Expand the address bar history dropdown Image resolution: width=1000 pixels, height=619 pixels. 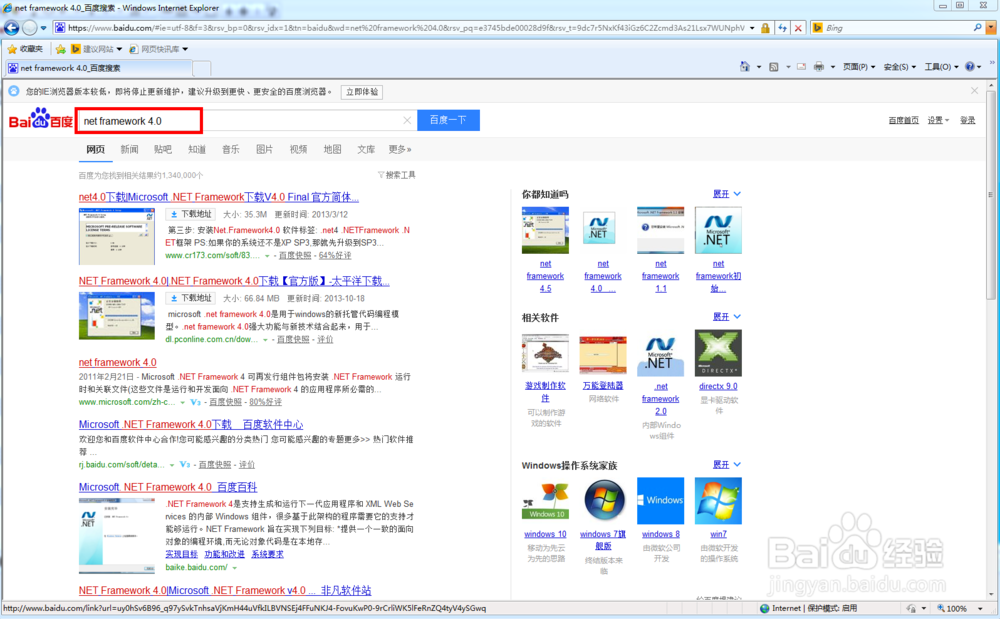[752, 28]
